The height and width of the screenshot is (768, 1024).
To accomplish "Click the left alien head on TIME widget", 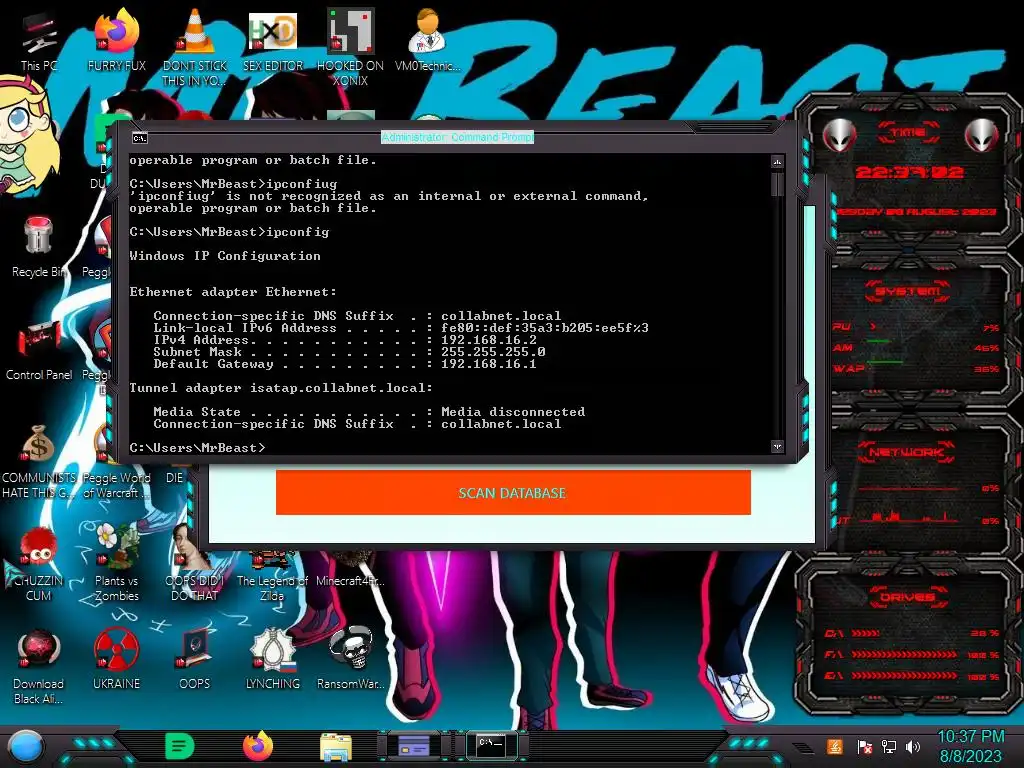I will [838, 135].
